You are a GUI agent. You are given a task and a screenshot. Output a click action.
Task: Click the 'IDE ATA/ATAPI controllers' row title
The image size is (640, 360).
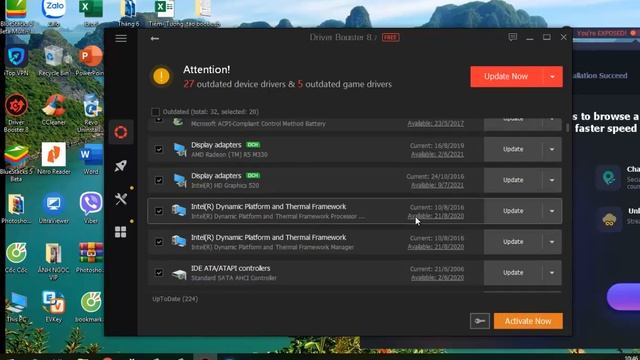[x=231, y=268]
